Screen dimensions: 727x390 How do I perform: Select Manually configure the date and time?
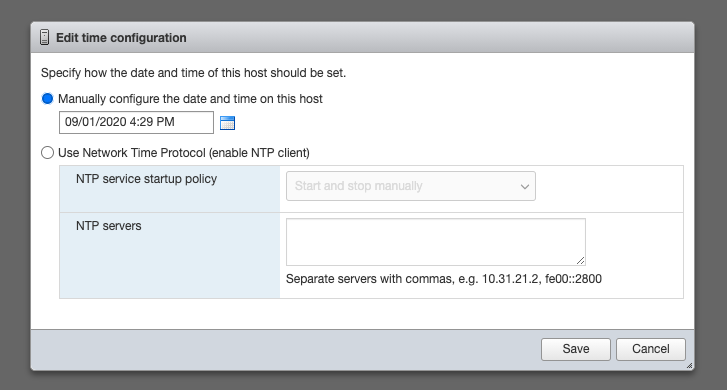[47, 99]
